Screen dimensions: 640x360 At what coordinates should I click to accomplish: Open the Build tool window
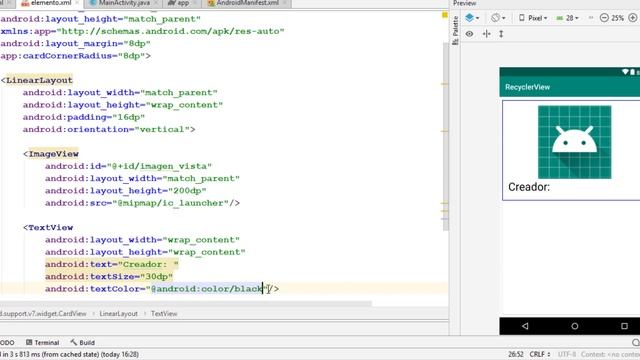(x=82, y=342)
